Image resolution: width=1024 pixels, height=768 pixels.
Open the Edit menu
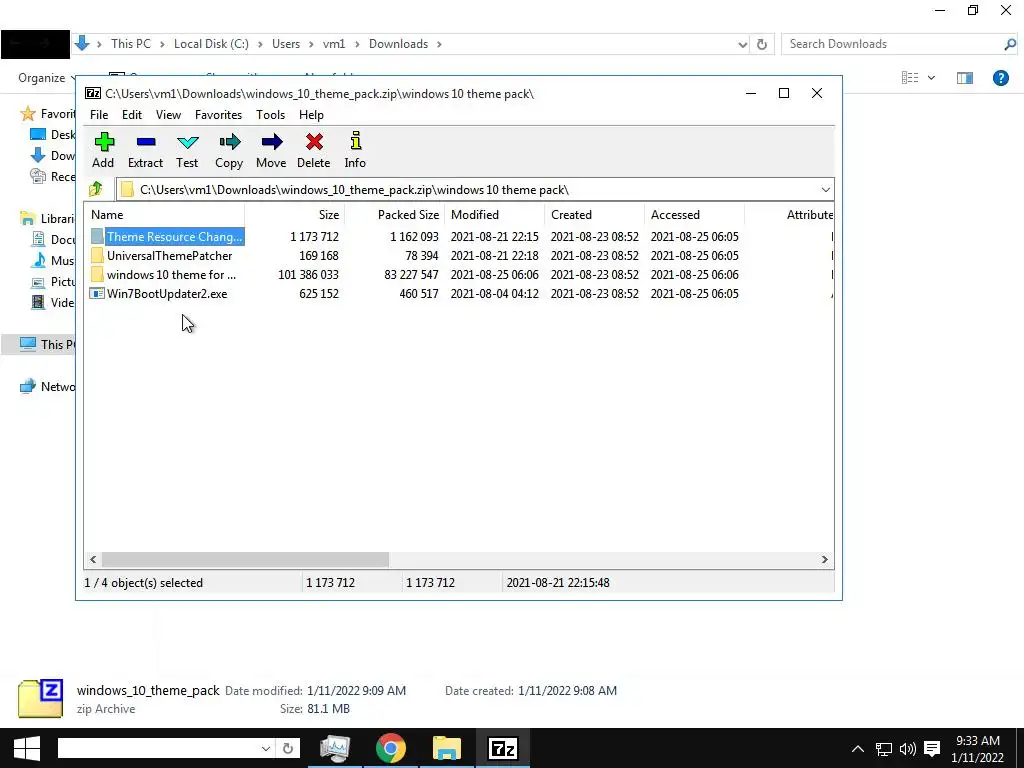(x=132, y=115)
